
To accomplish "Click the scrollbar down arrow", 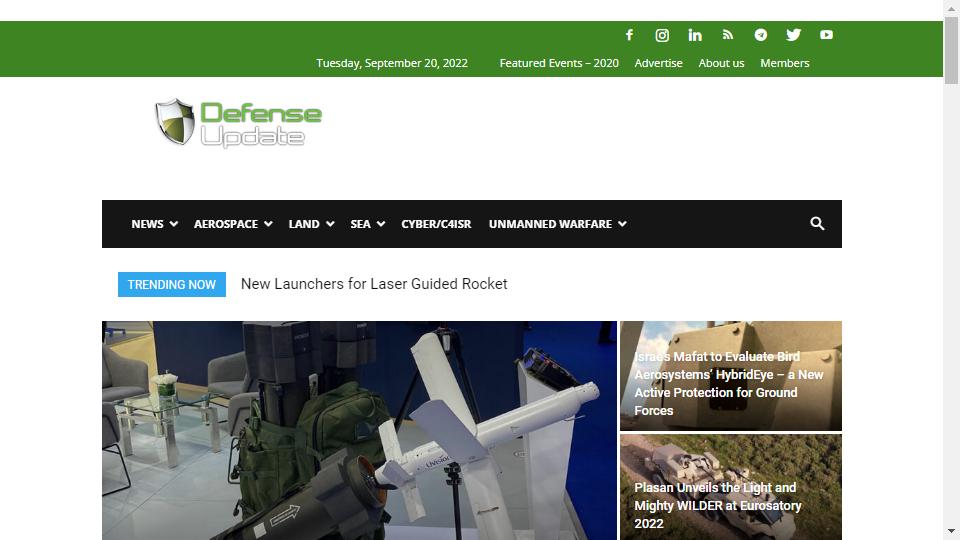I will 951,531.
